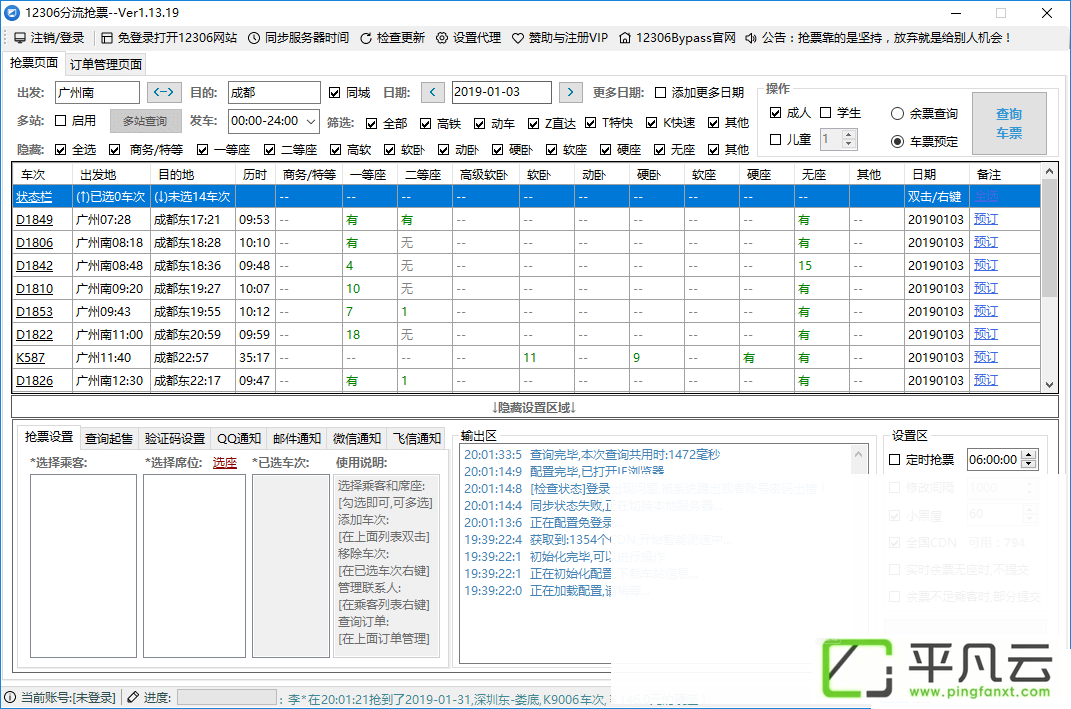Swap departure and destination with the arrow button
The height and width of the screenshot is (709, 1071).
[164, 92]
